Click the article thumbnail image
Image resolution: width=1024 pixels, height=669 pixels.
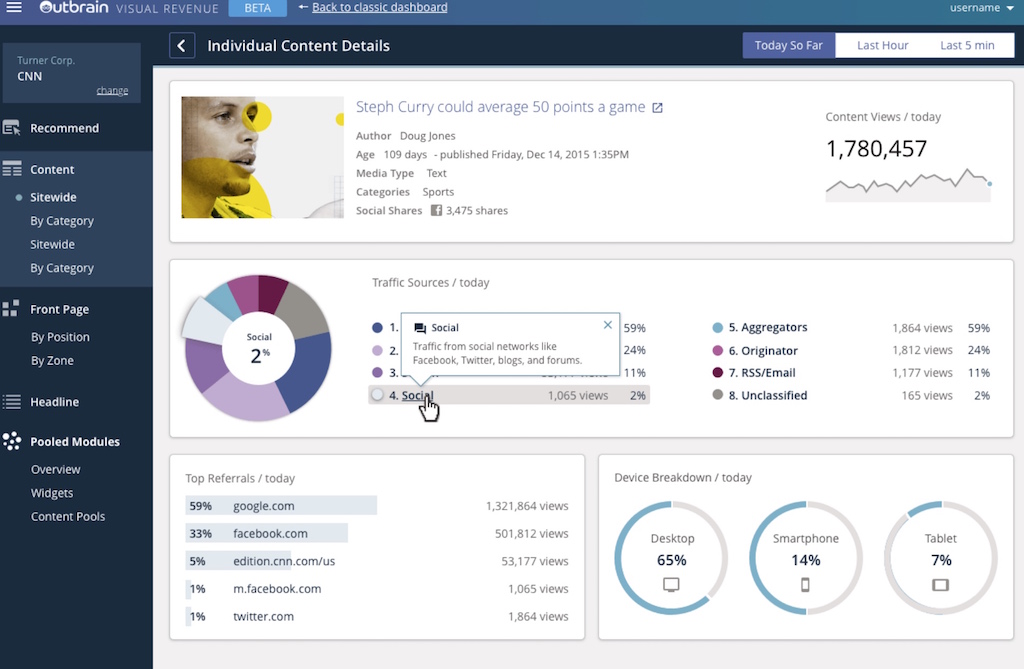263,157
